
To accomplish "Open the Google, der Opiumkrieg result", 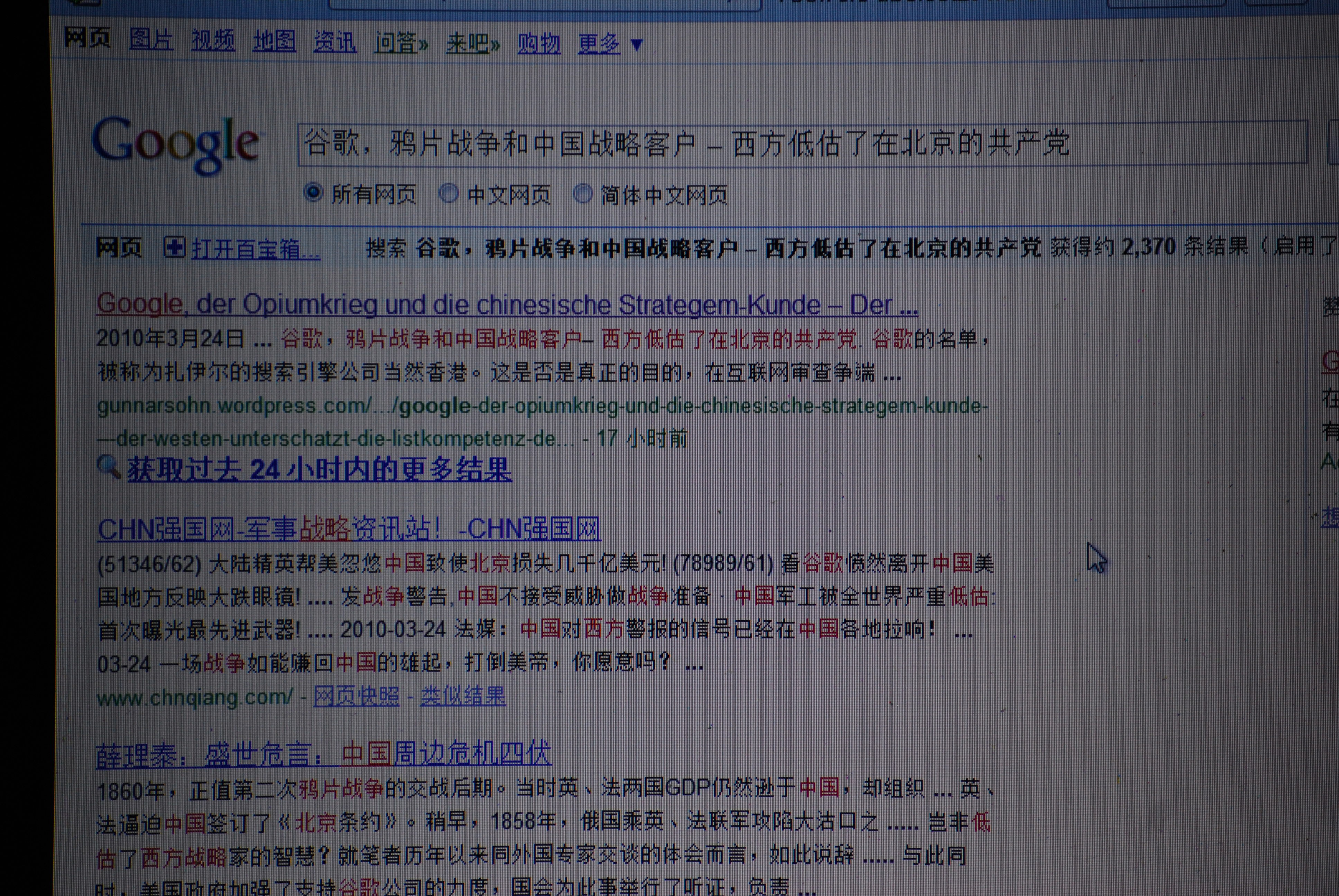I will coord(506,304).
